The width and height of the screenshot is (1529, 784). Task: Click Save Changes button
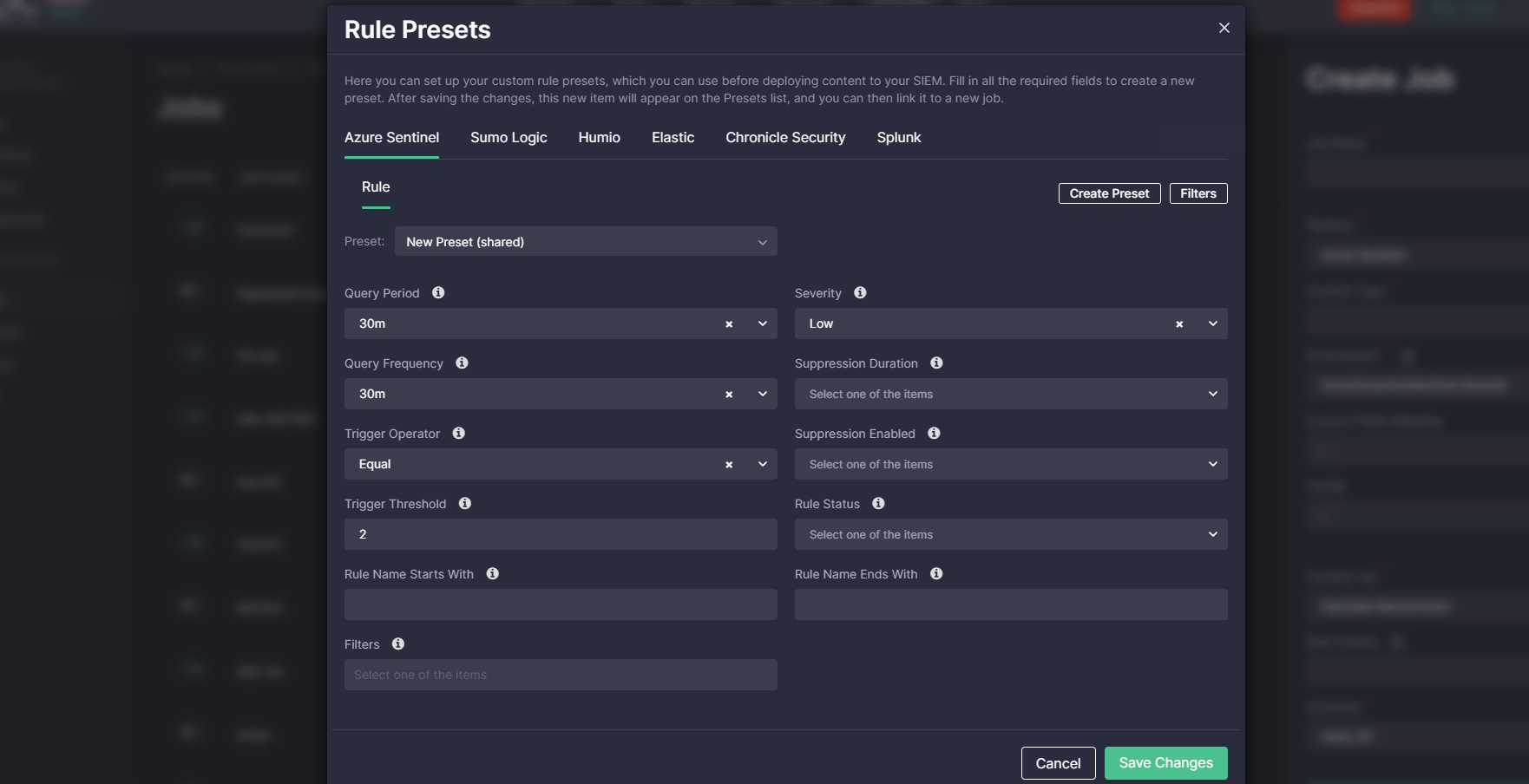(1165, 763)
